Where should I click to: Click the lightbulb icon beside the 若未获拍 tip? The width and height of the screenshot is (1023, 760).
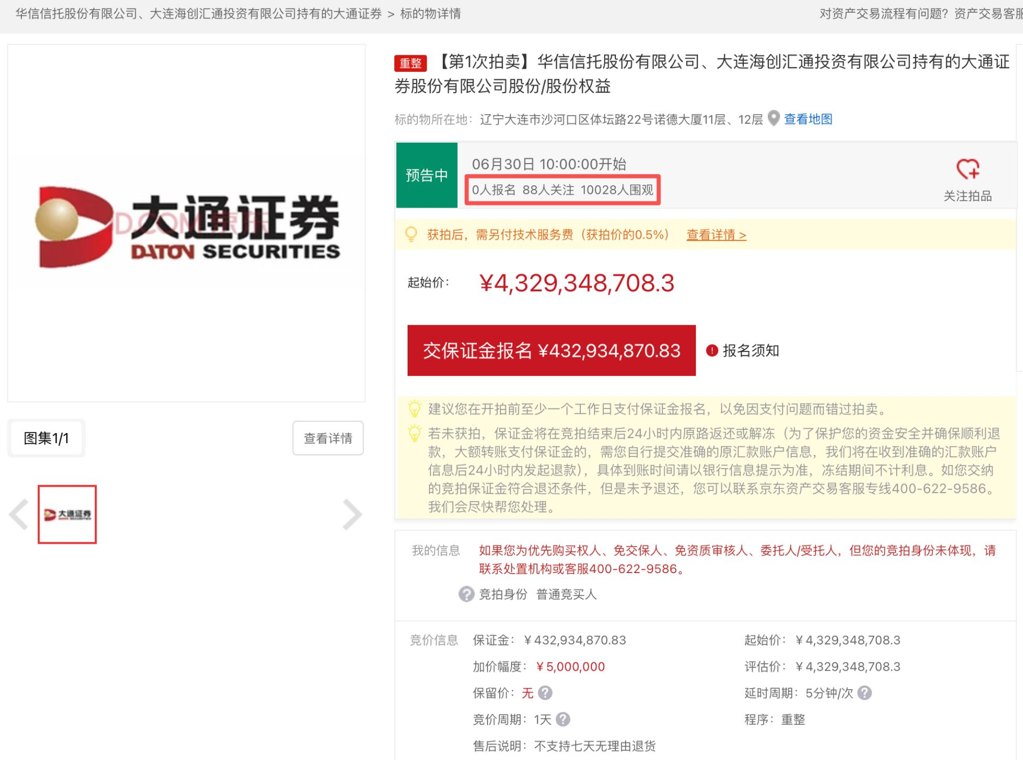click(414, 433)
